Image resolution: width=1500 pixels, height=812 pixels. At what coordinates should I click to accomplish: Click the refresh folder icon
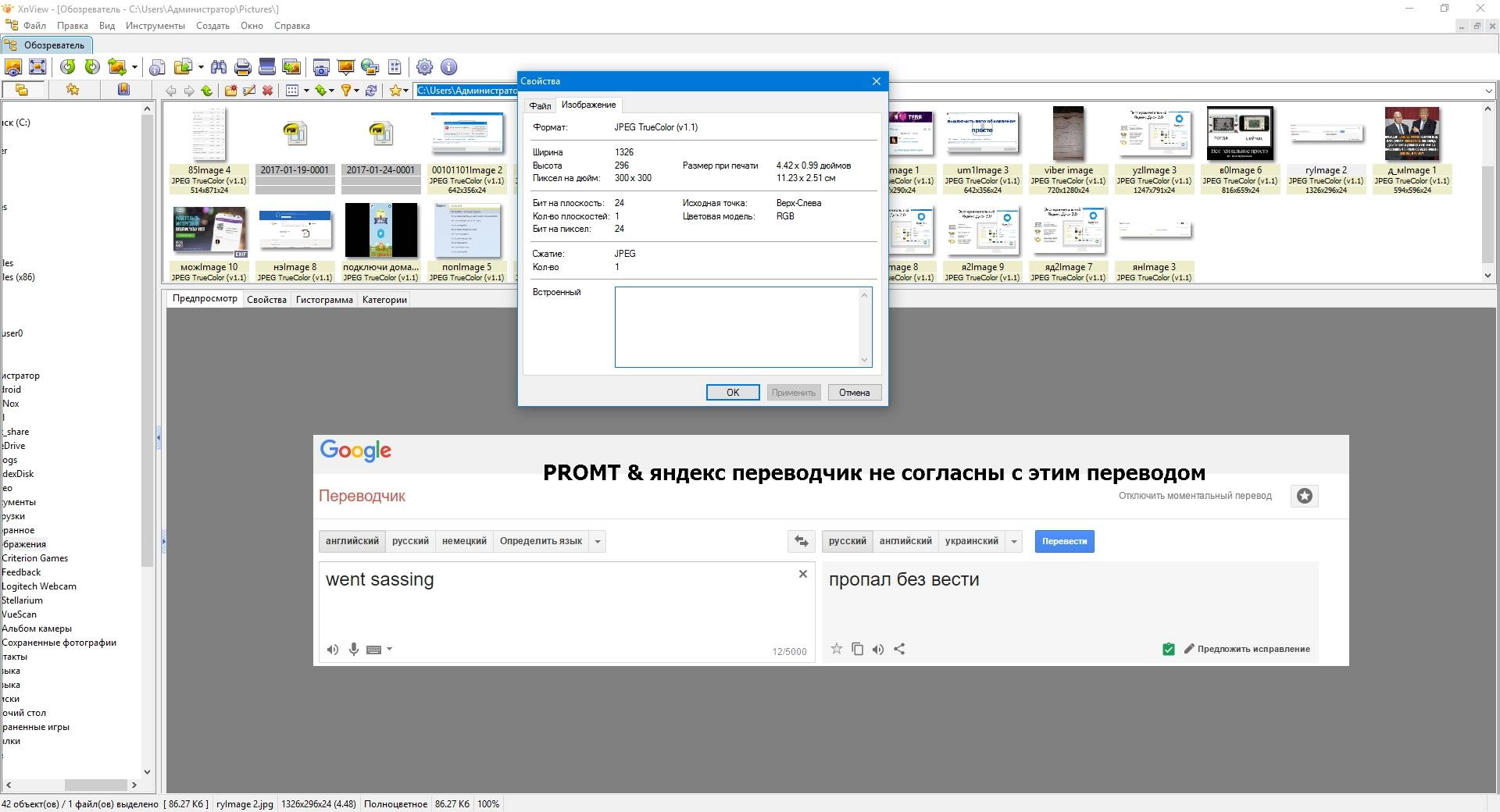tap(371, 91)
